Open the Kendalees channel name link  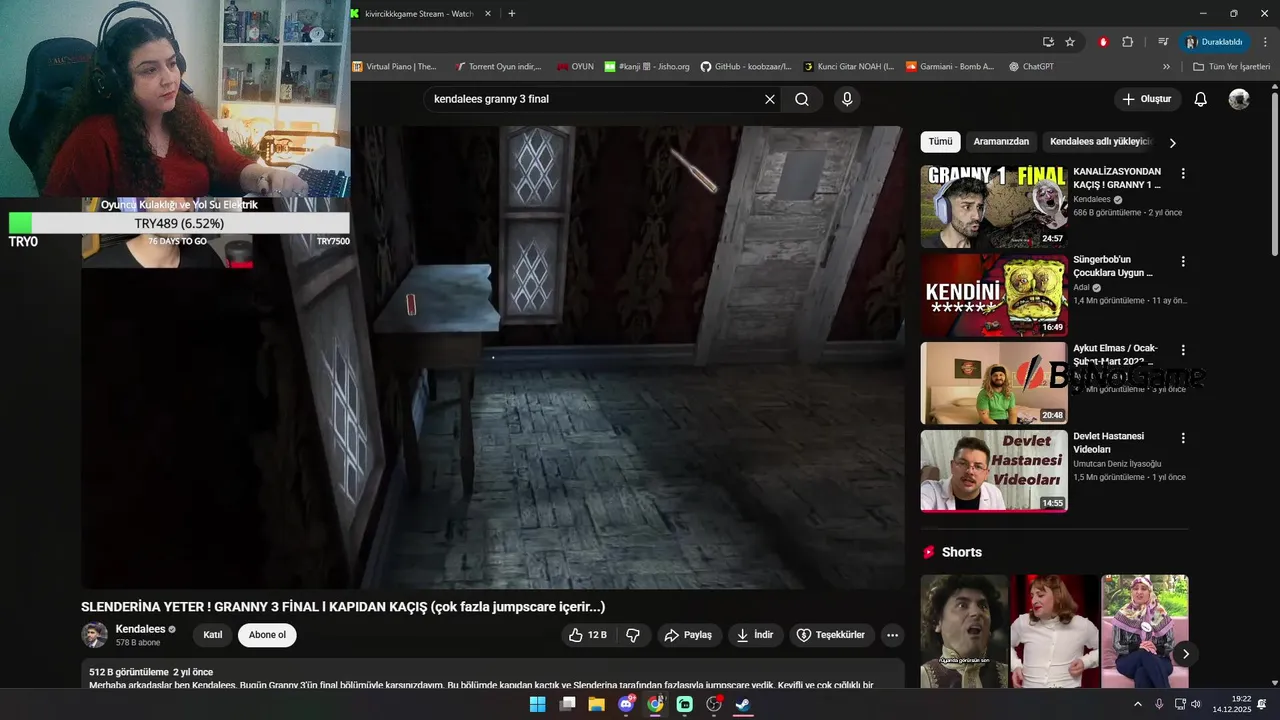[140, 629]
